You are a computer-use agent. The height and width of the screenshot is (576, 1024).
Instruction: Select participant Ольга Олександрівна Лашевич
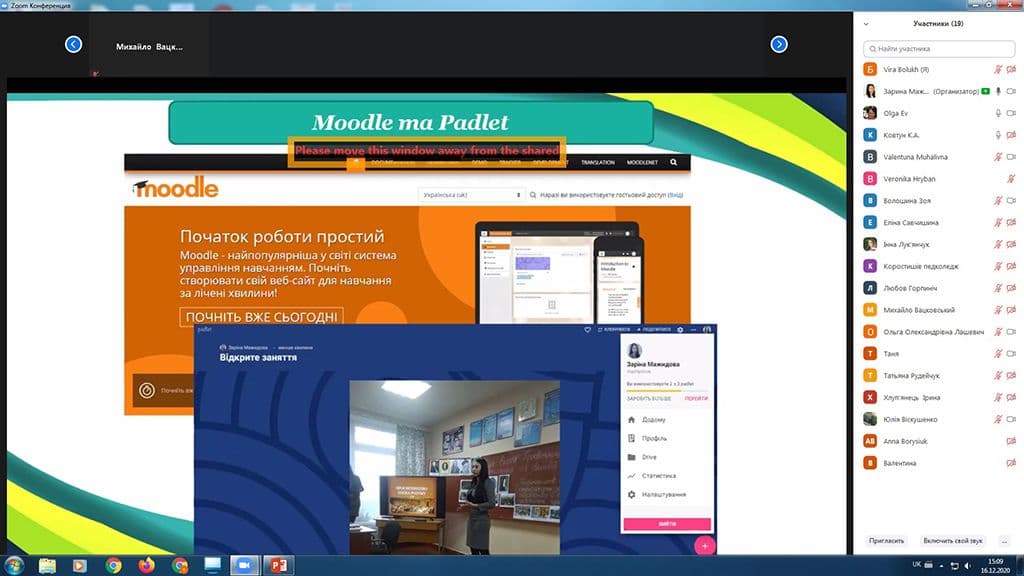pyautogui.click(x=938, y=332)
